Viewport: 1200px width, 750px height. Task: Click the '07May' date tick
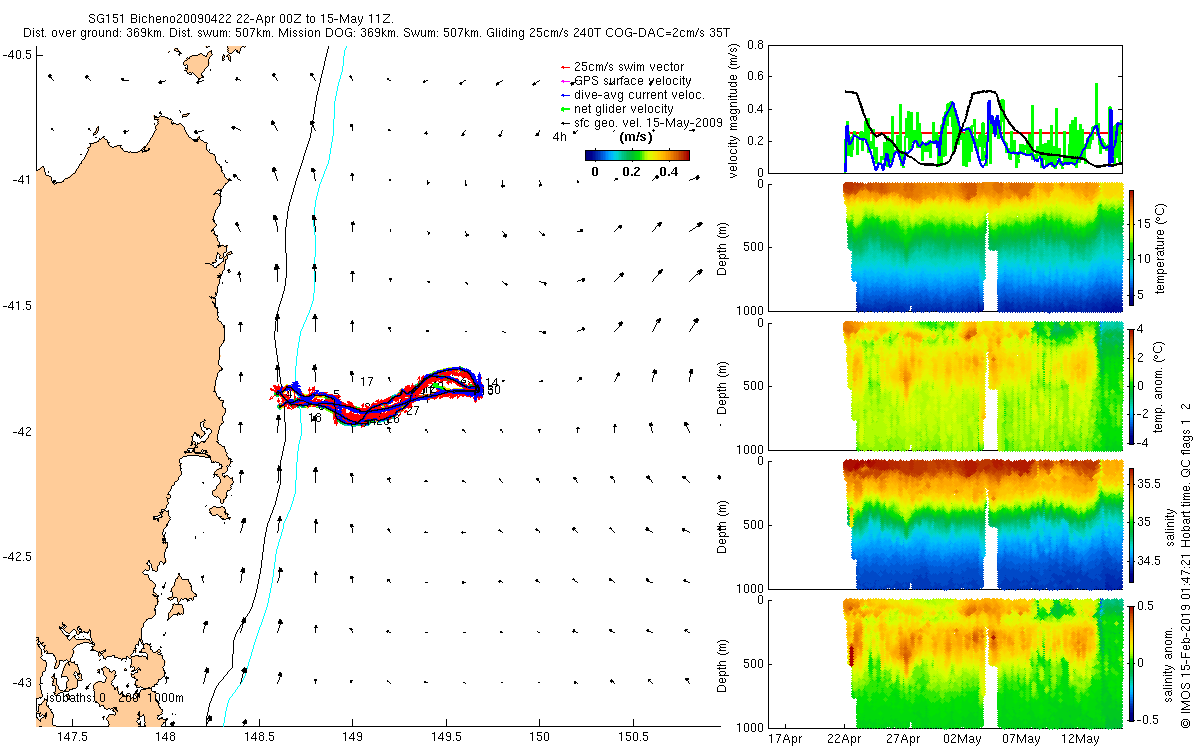[1020, 738]
